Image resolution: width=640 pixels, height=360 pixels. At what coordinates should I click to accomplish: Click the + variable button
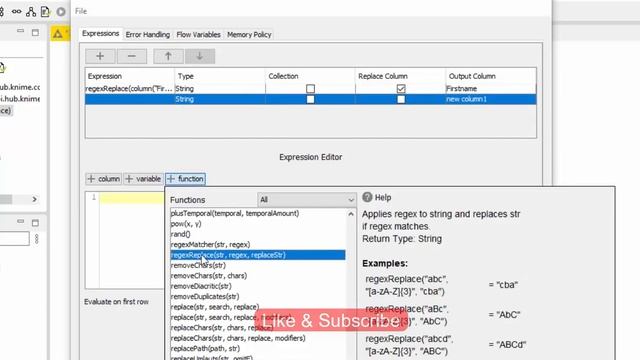143,179
